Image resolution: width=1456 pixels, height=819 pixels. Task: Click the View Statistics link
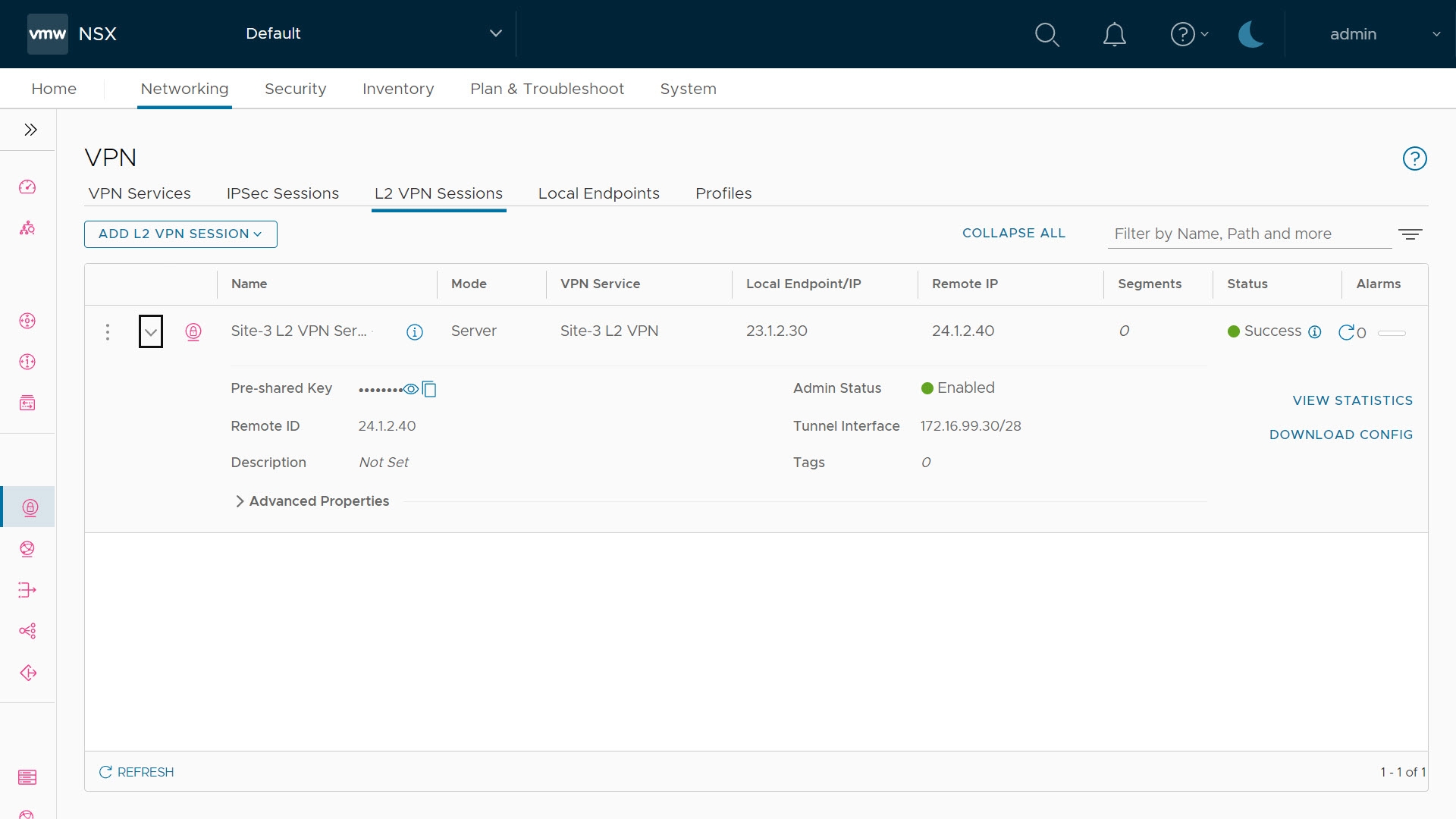(1352, 400)
